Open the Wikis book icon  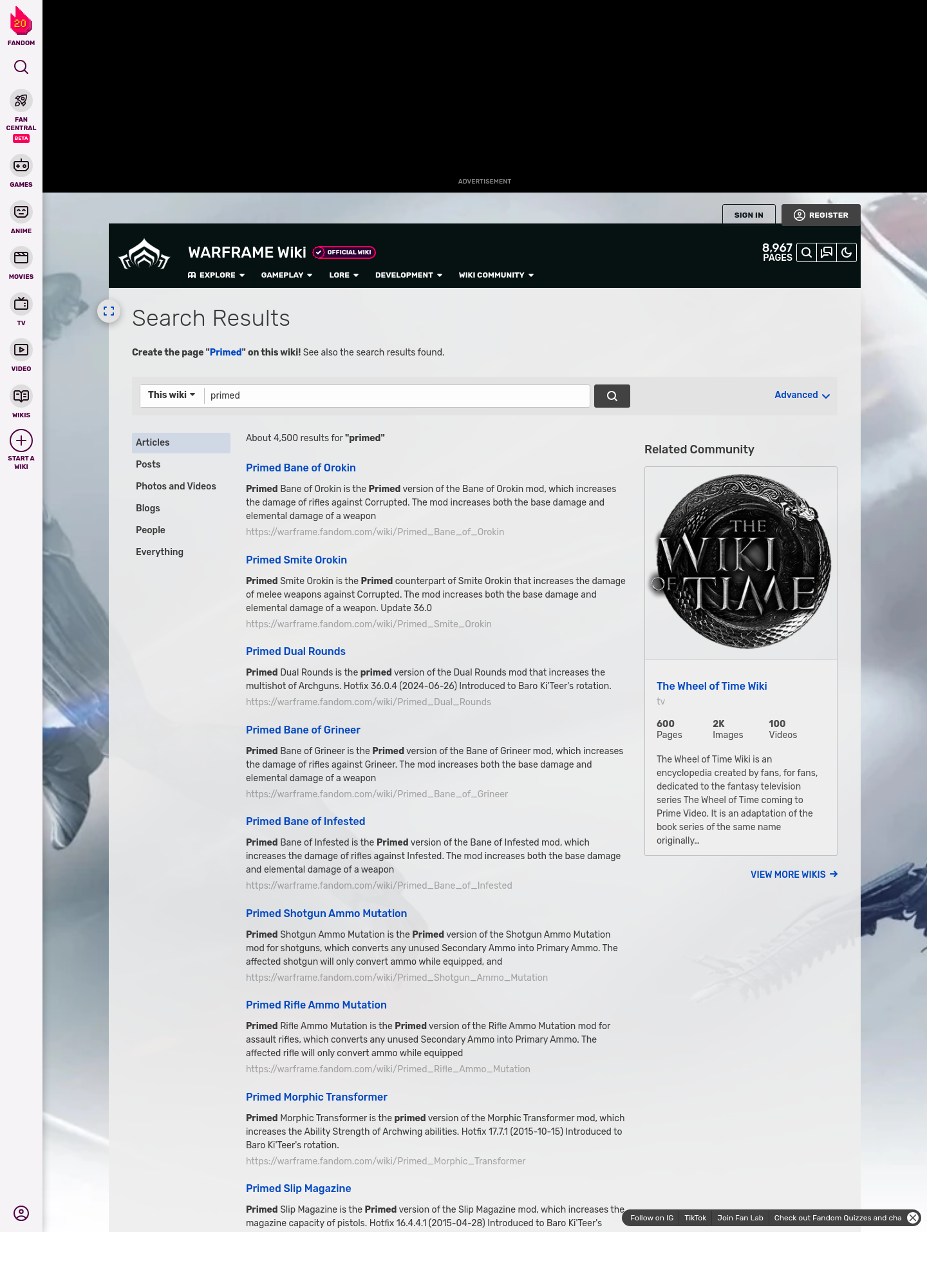21,396
